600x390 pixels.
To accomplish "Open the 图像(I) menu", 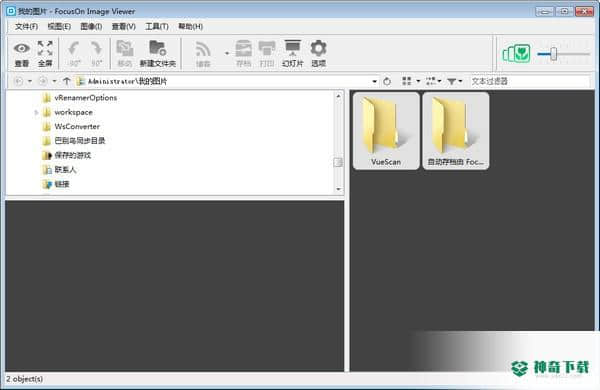I will pyautogui.click(x=91, y=26).
